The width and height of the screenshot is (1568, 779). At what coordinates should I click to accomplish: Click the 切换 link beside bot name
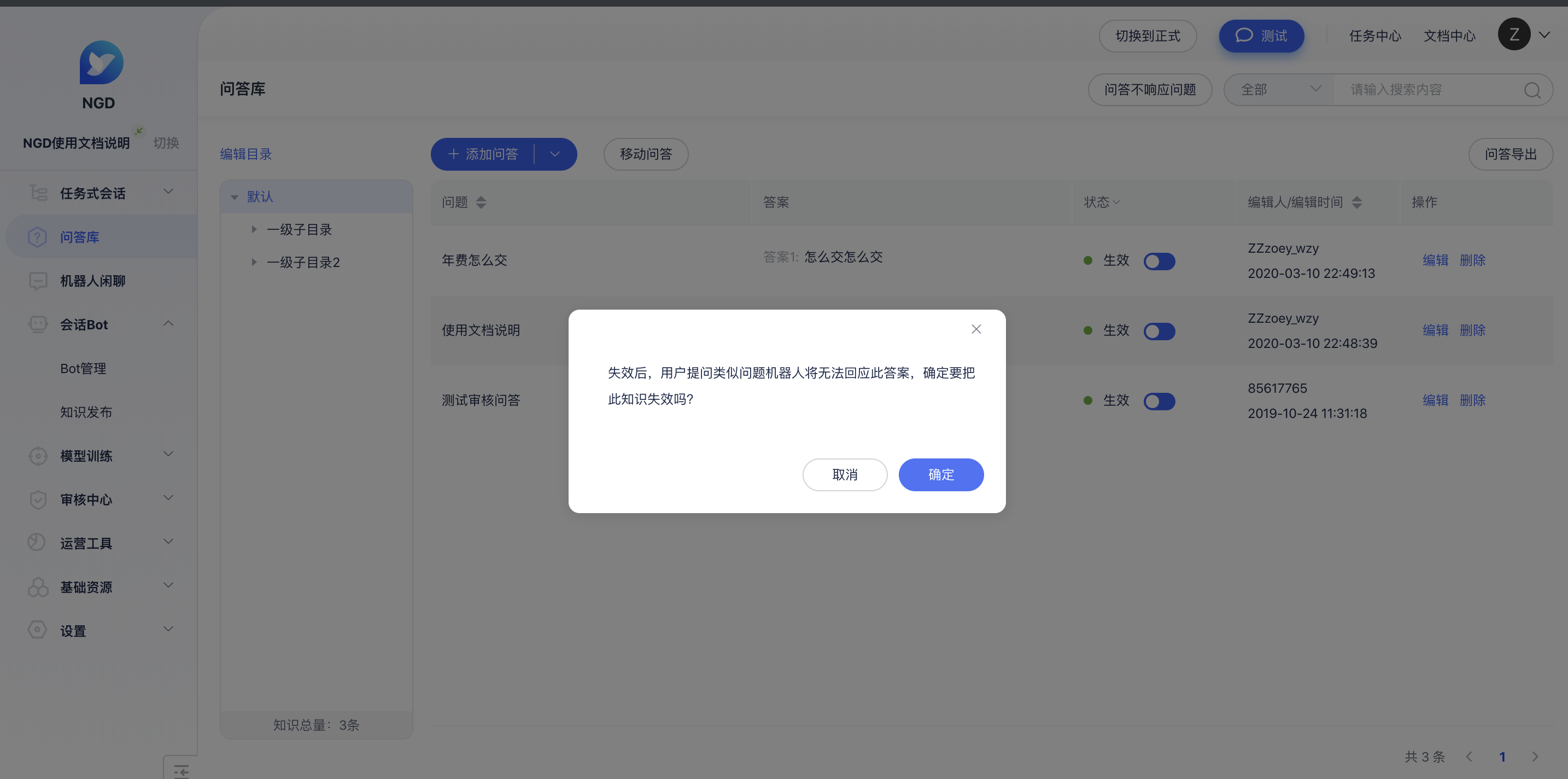pos(166,143)
